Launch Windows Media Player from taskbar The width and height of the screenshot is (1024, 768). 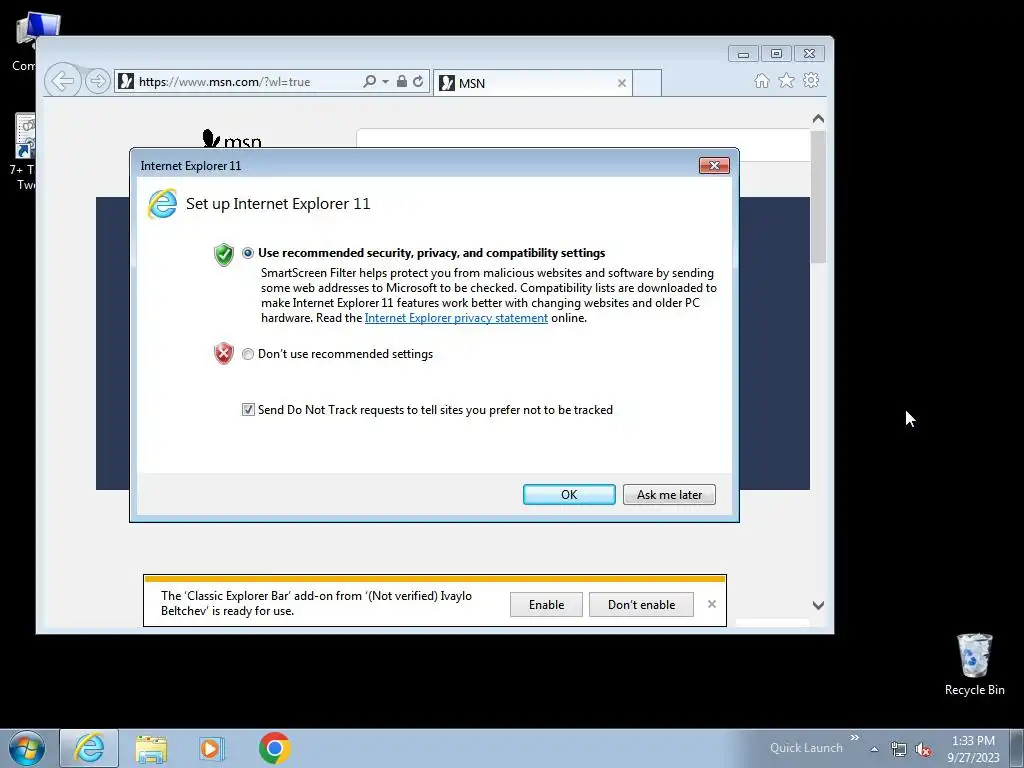(x=212, y=748)
